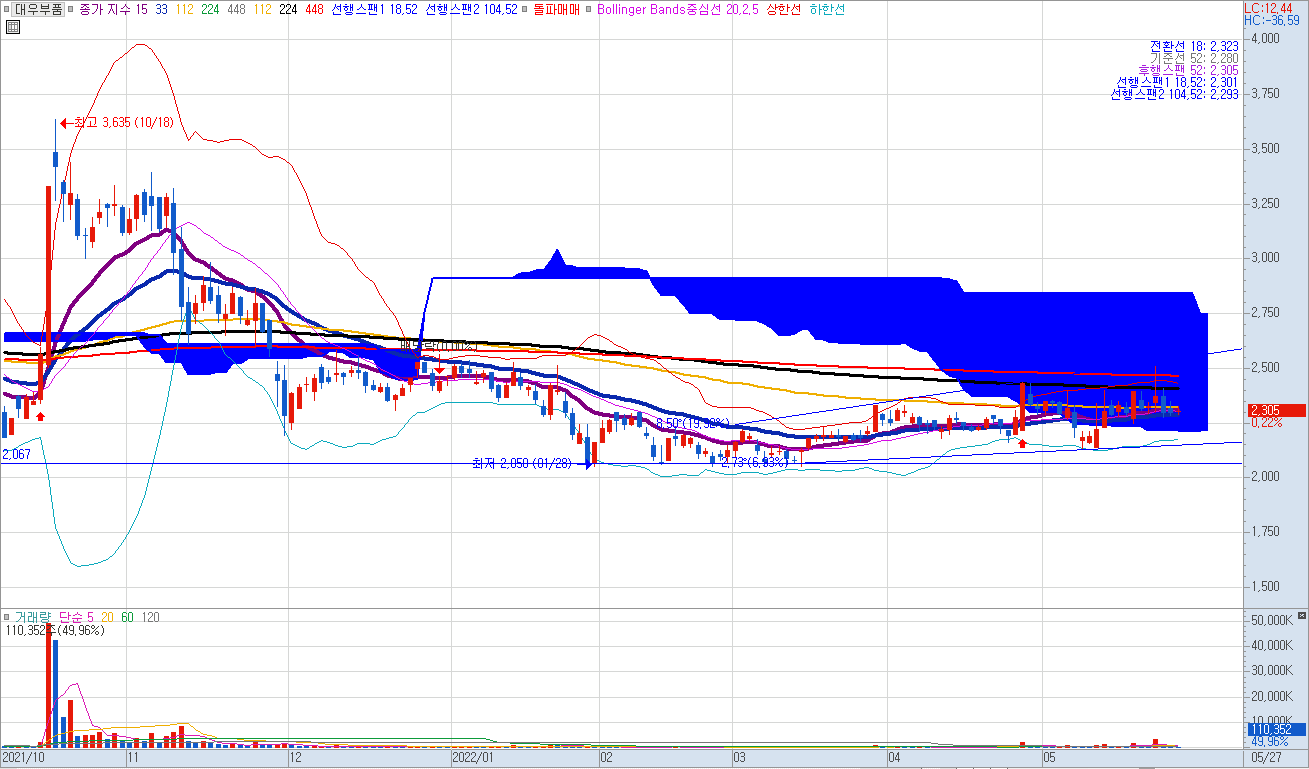The height and width of the screenshot is (769, 1309).
Task: Toggle the square marker before 거래량
Action: click(7, 617)
